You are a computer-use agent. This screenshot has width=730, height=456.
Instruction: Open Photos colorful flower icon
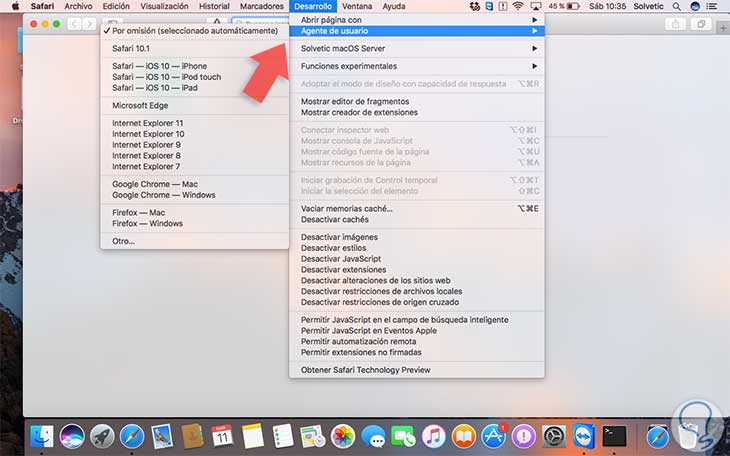343,437
